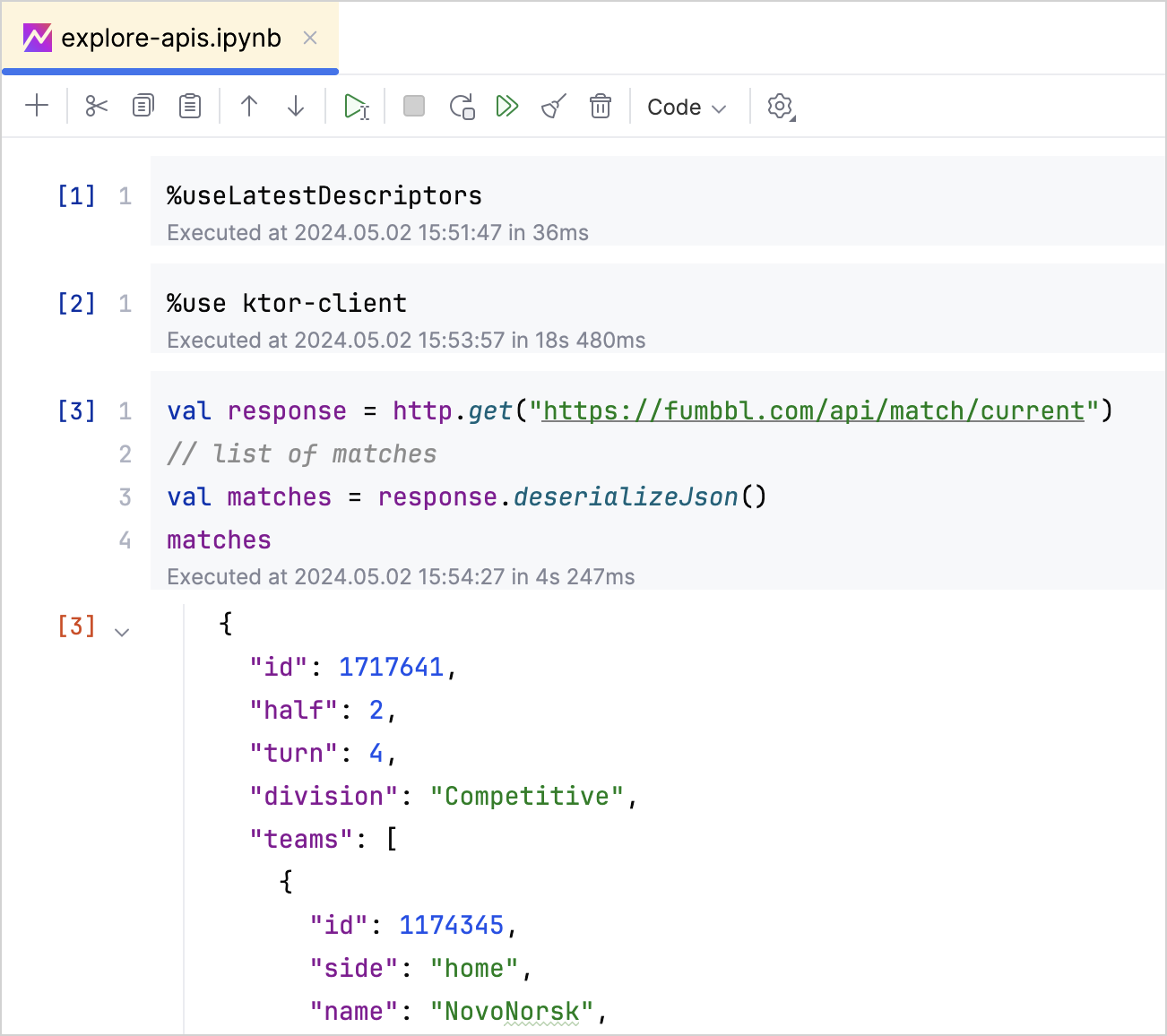Run all cells with the double-play icon

click(507, 106)
